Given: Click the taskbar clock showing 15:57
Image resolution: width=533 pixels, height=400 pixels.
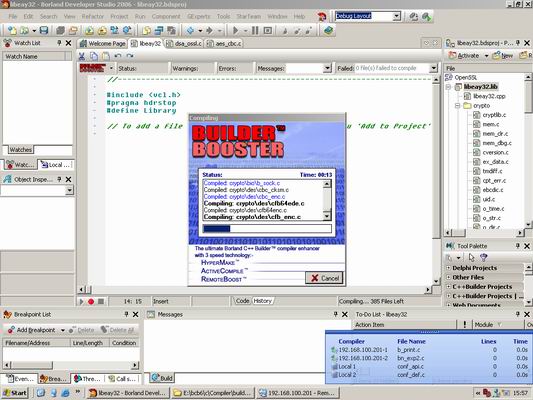Looking at the screenshot, I should coord(520,393).
